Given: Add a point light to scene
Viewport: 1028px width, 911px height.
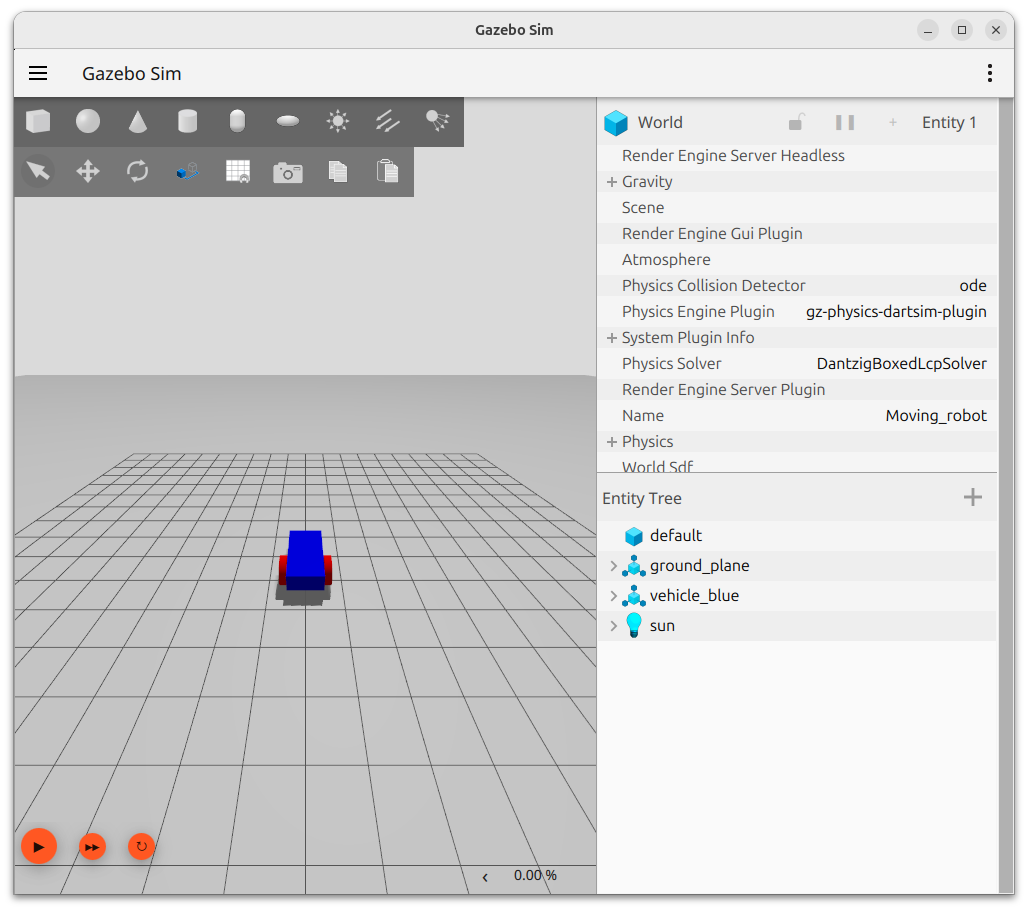Looking at the screenshot, I should [x=338, y=122].
